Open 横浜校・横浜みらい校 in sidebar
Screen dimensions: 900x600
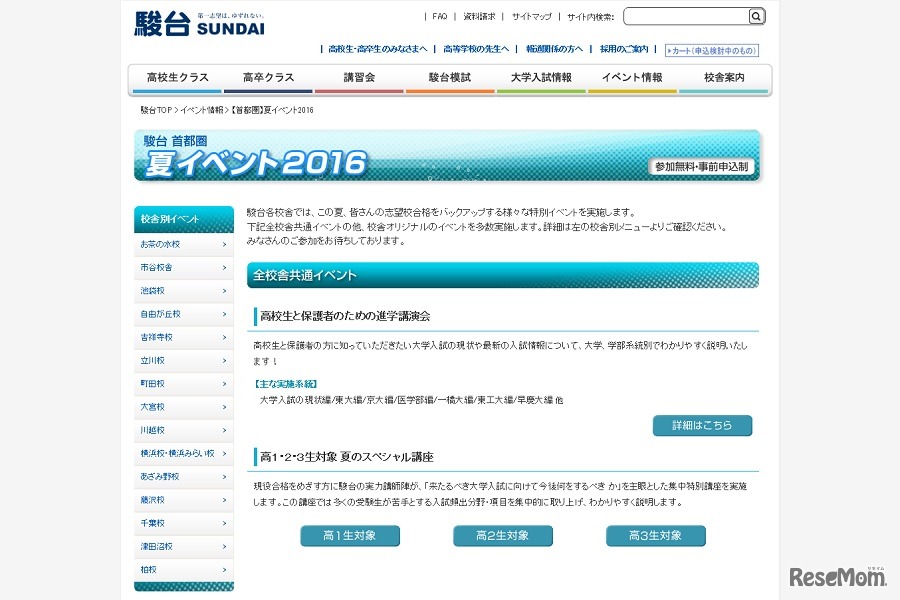pos(184,454)
